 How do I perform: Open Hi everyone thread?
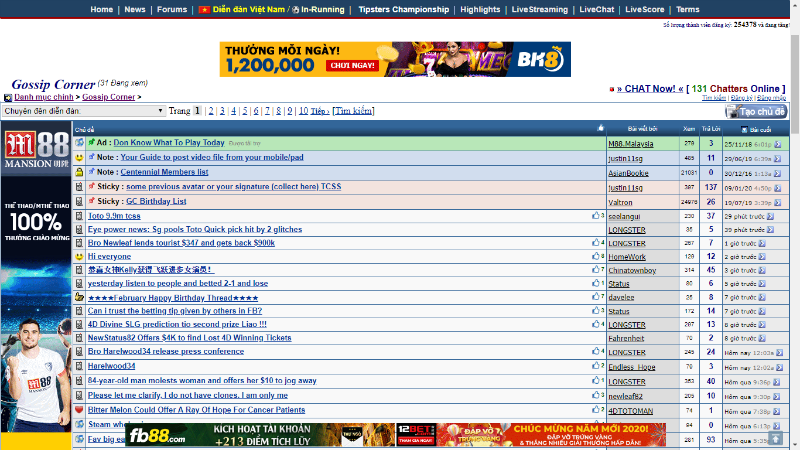109,256
